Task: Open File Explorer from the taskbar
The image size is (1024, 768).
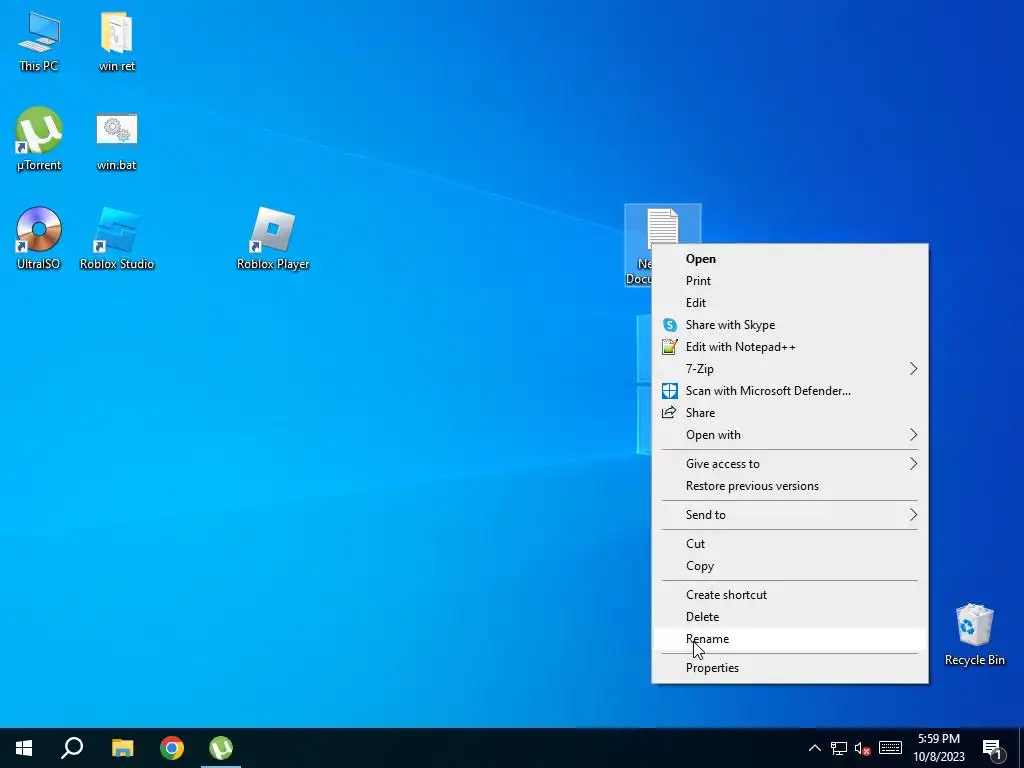Action: point(122,748)
